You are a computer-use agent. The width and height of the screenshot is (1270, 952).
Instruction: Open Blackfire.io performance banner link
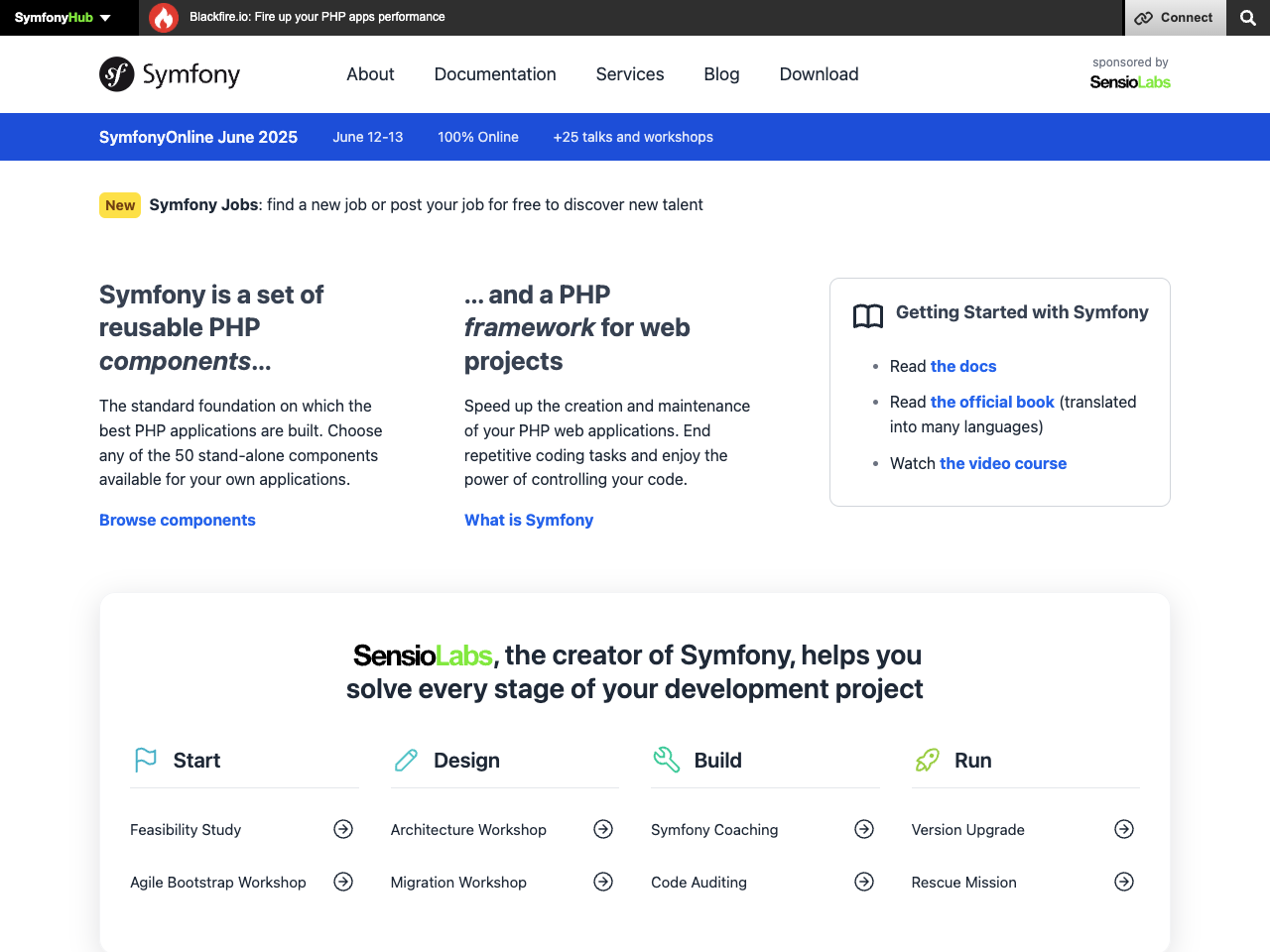pyautogui.click(x=317, y=17)
